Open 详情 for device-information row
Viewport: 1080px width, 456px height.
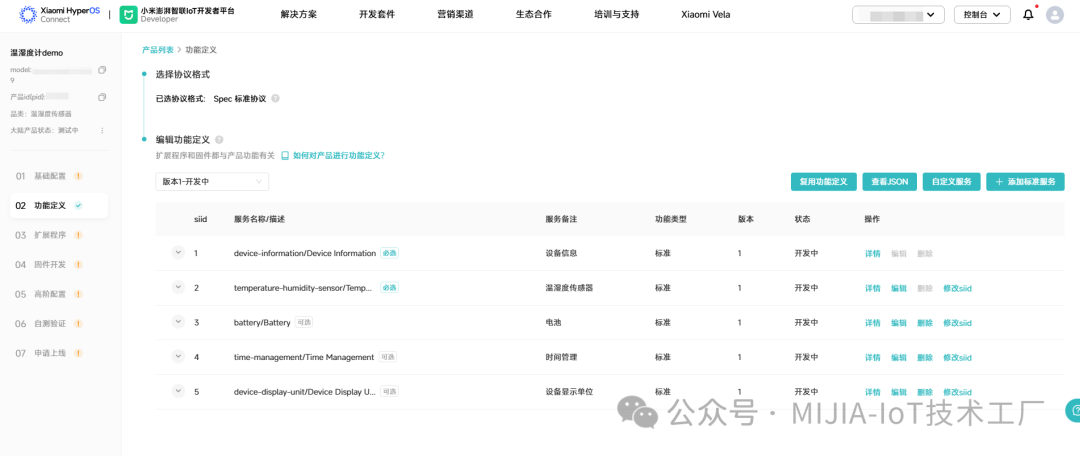point(873,253)
